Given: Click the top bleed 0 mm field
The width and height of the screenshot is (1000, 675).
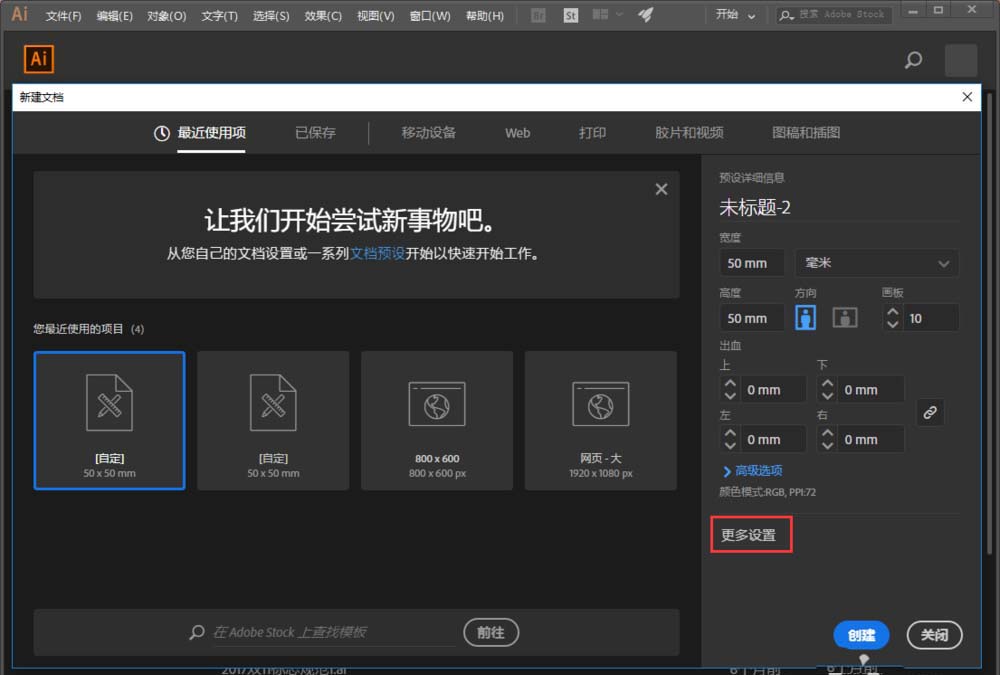Looking at the screenshot, I should [x=772, y=390].
